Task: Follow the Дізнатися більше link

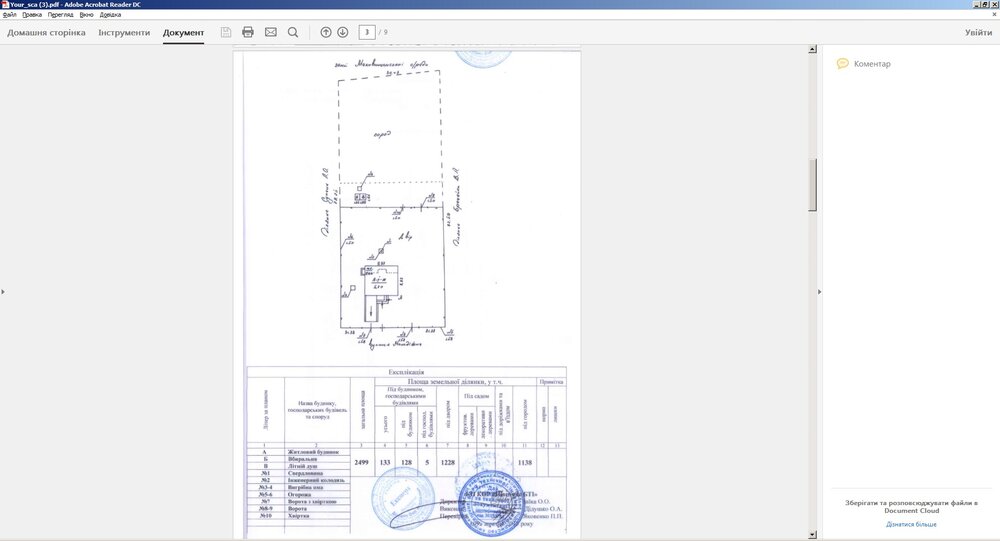Action: 911,524
